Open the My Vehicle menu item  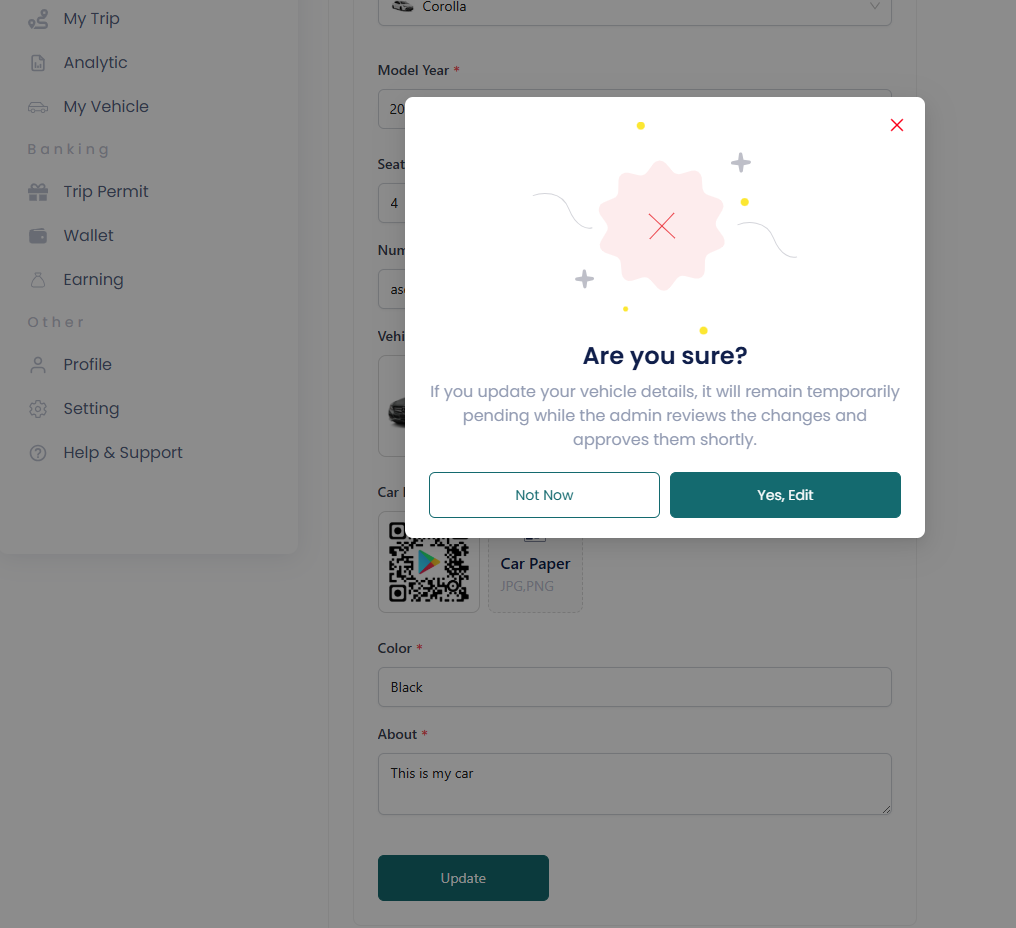tap(106, 107)
